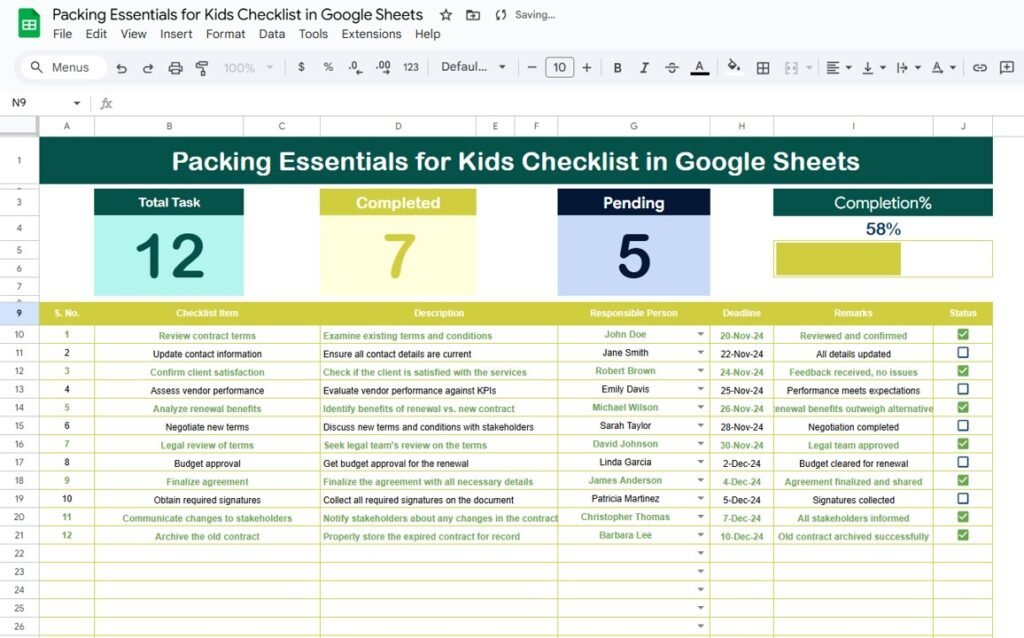
Task: Uncheck status box for Review contract terms
Action: click(x=963, y=334)
